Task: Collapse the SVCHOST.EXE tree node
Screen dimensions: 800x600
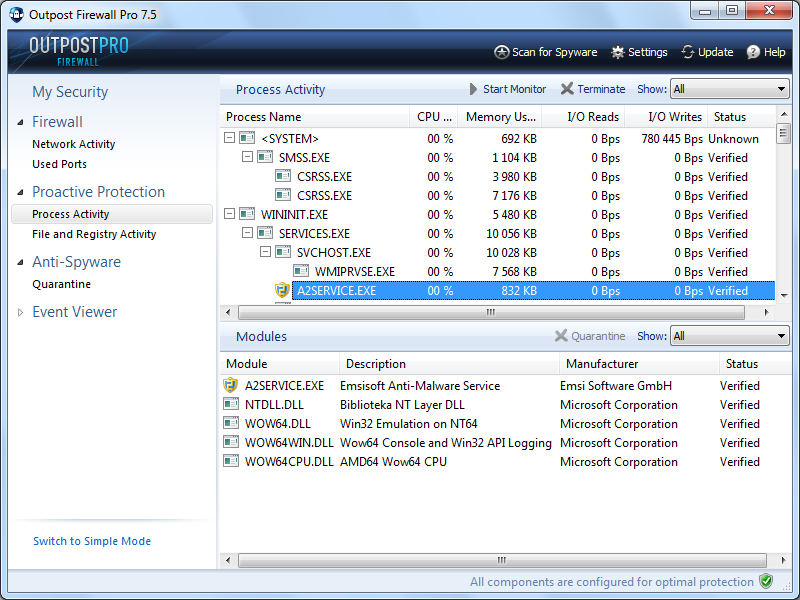Action: 266,253
